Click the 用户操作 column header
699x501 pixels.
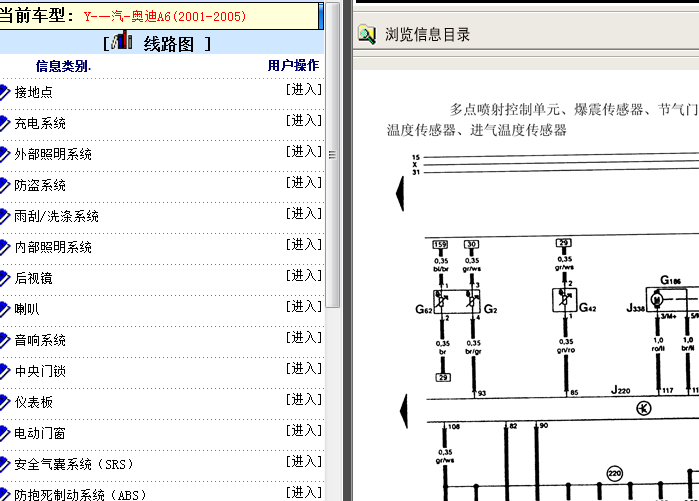[293, 66]
